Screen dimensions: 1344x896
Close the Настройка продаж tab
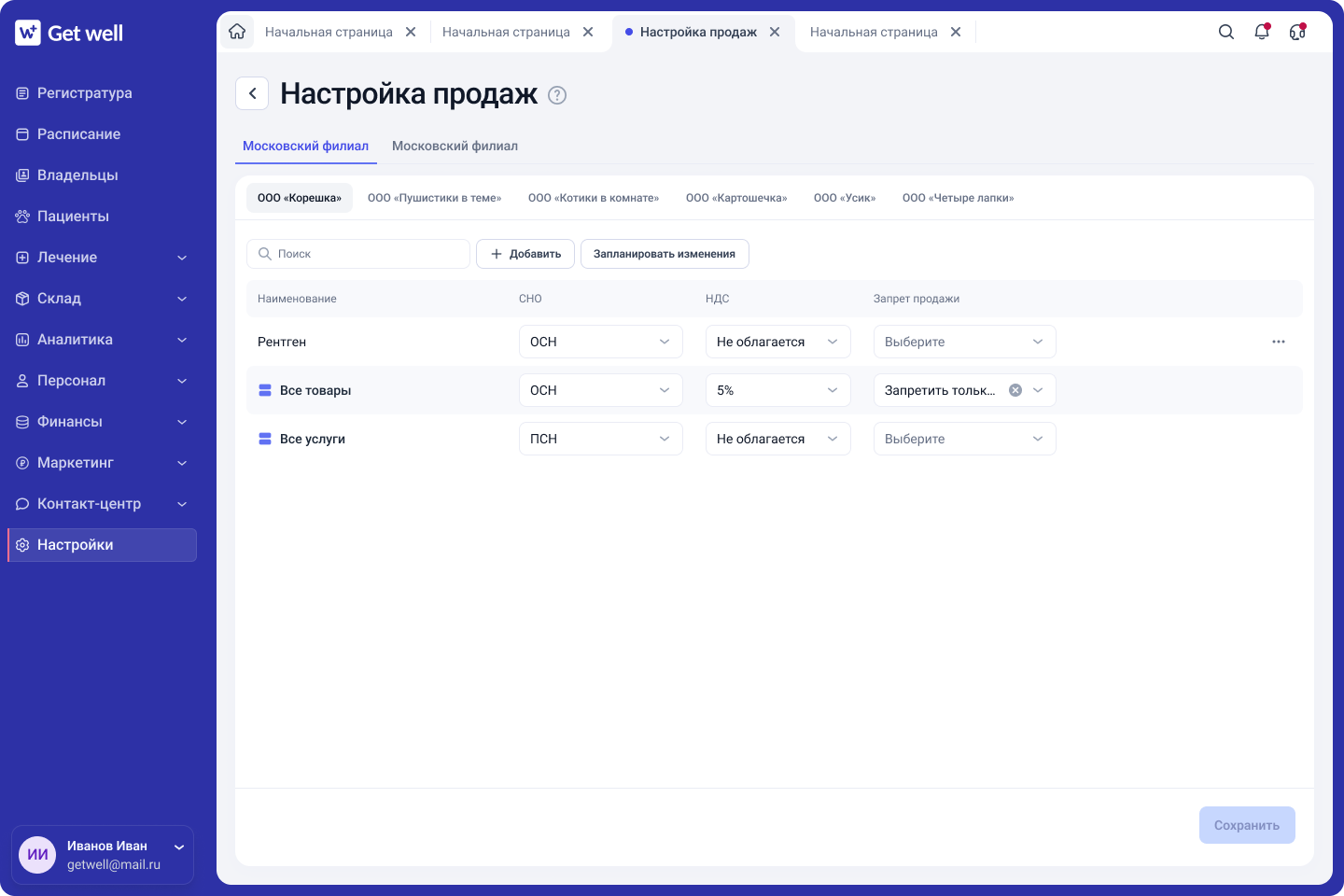775,32
